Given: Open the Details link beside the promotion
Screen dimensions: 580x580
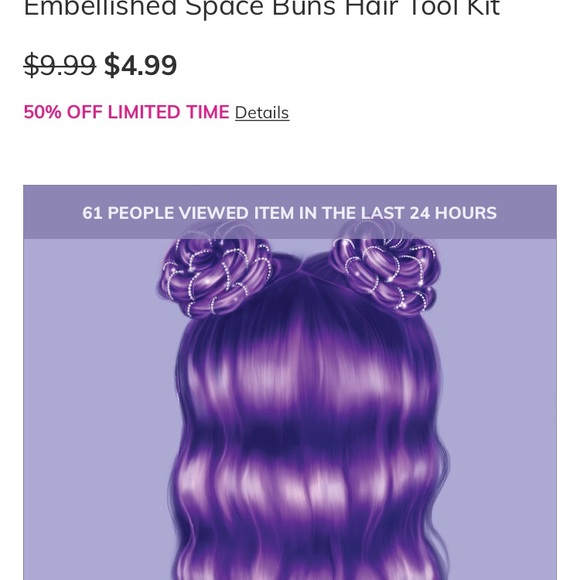Looking at the screenshot, I should pyautogui.click(x=262, y=112).
